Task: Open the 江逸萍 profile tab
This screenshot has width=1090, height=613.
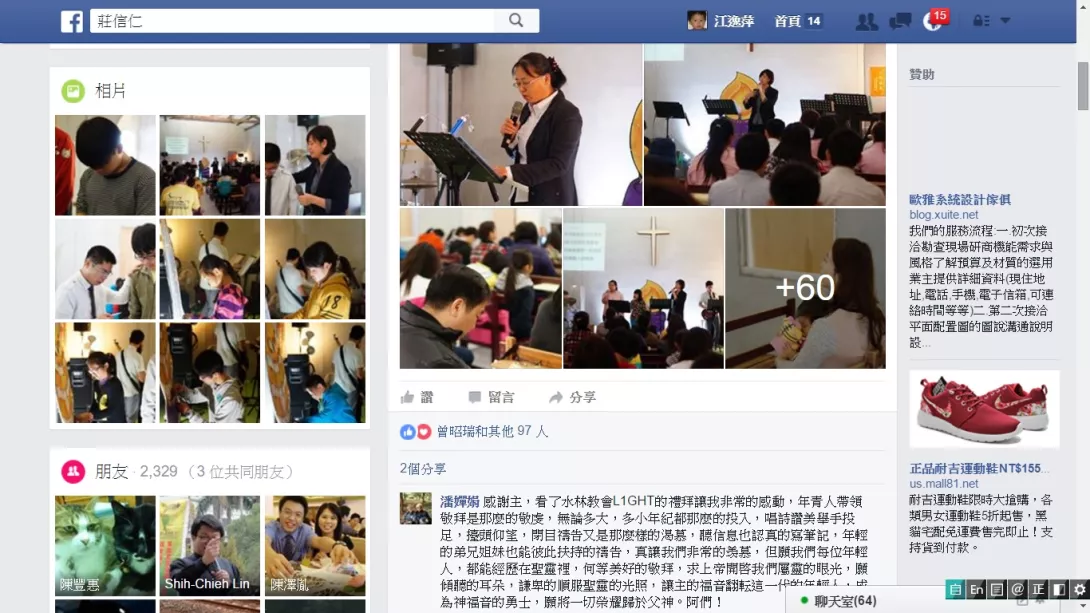Action: pyautogui.click(x=721, y=21)
